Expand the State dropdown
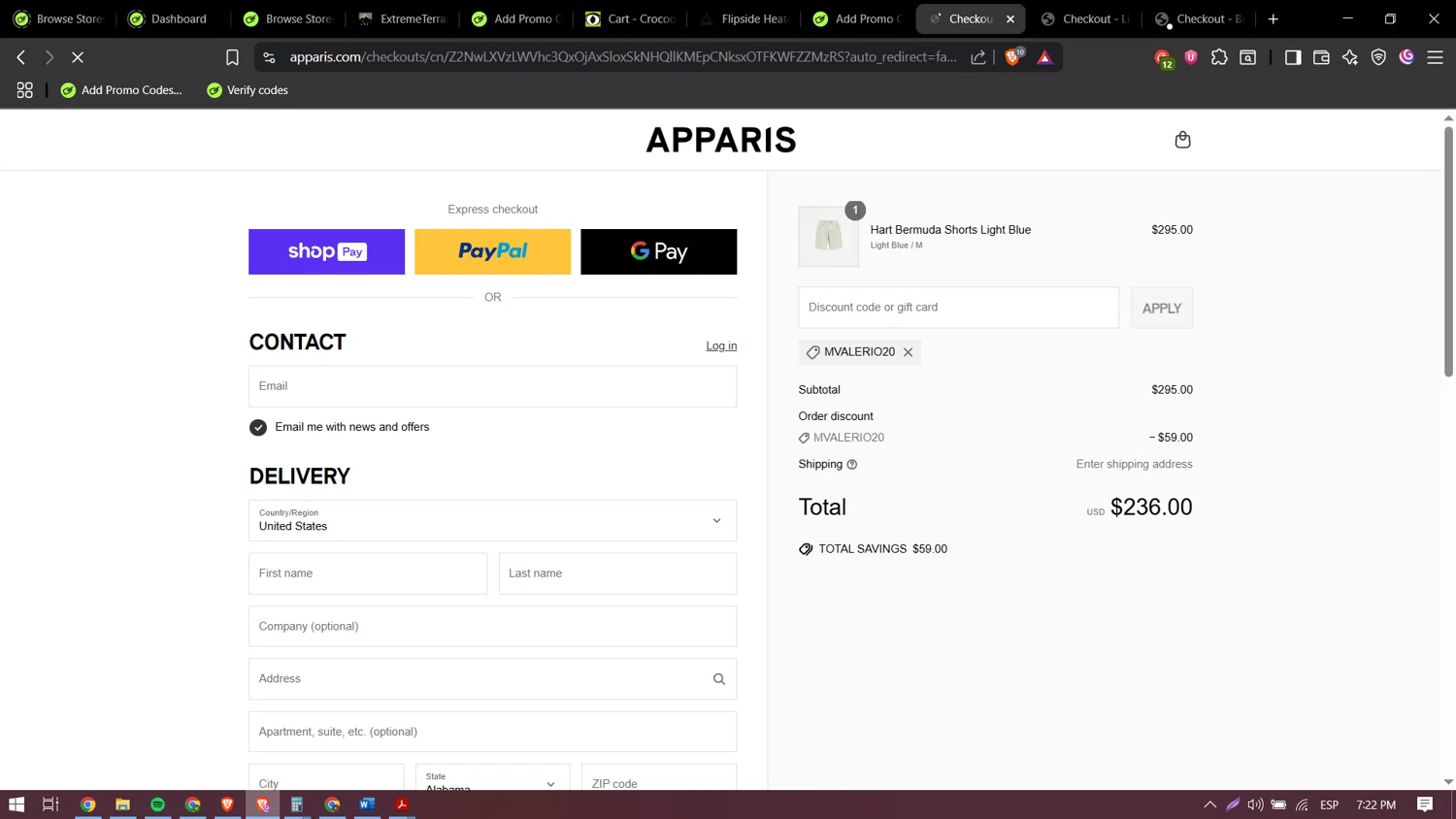The image size is (1456, 819). coord(493,777)
